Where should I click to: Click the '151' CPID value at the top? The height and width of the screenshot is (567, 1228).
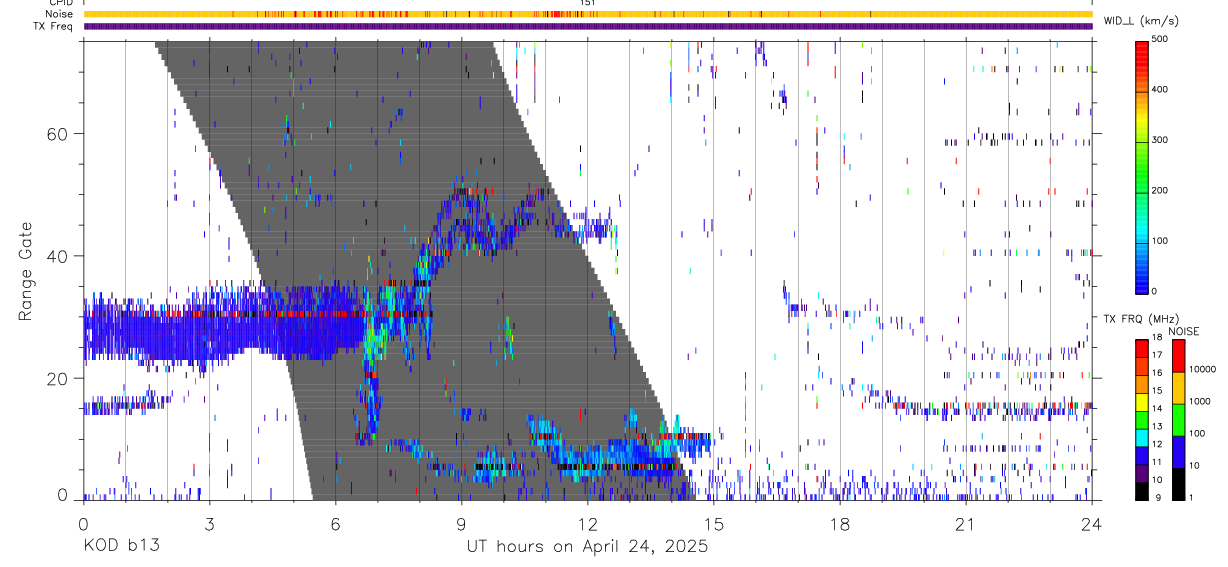[588, 3]
